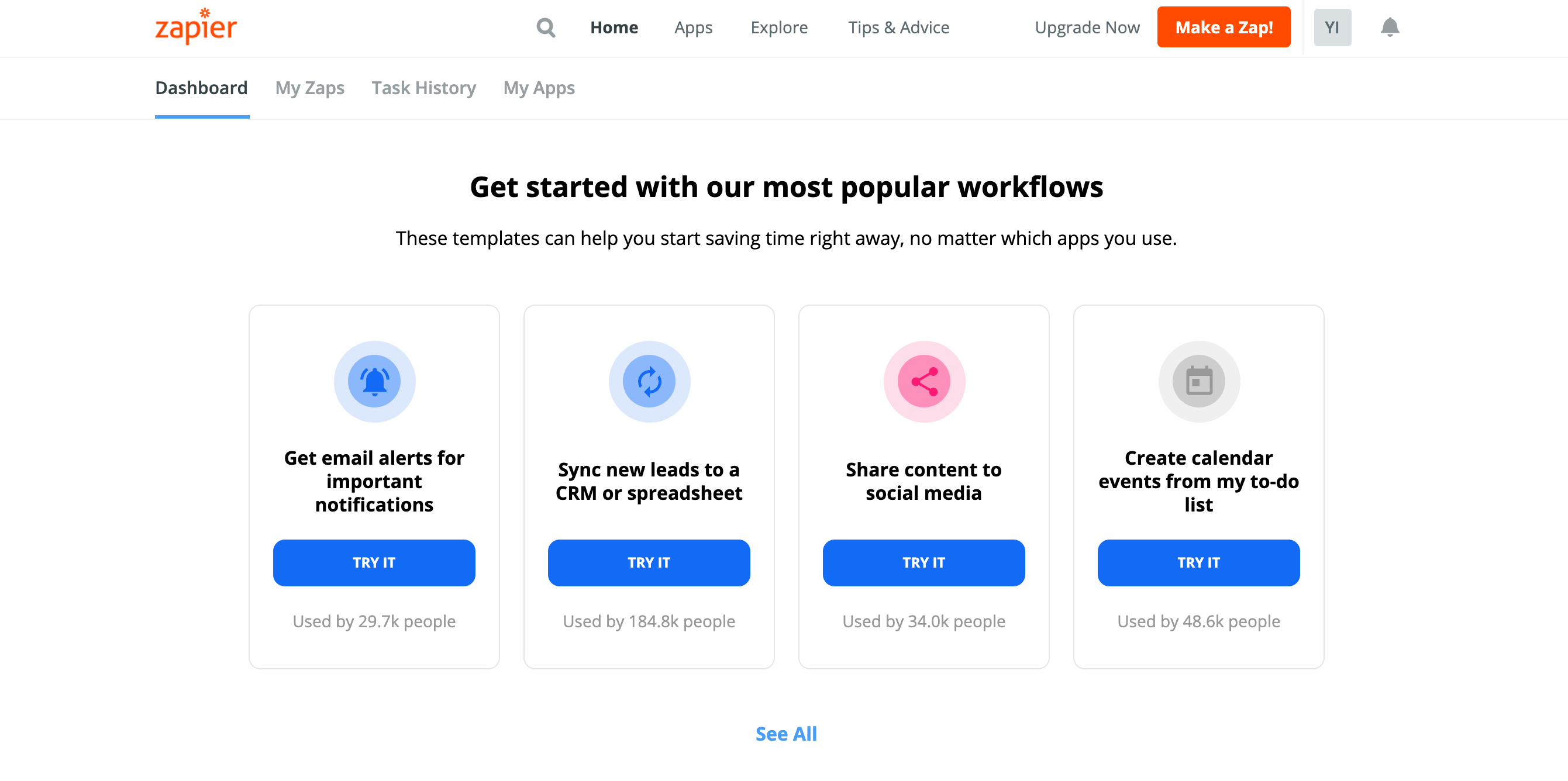
Task: Open the Apps menu item
Action: click(x=693, y=27)
